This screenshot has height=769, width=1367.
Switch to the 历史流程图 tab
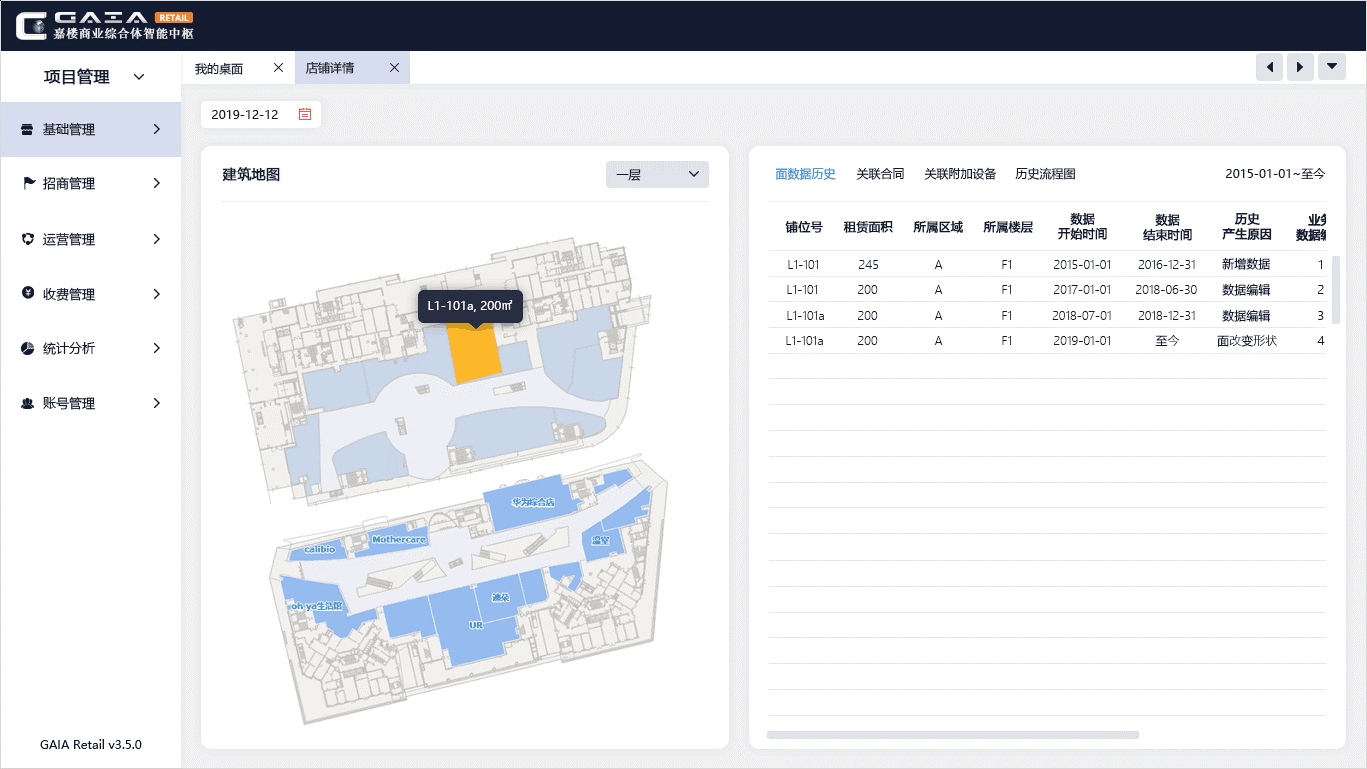1045,174
